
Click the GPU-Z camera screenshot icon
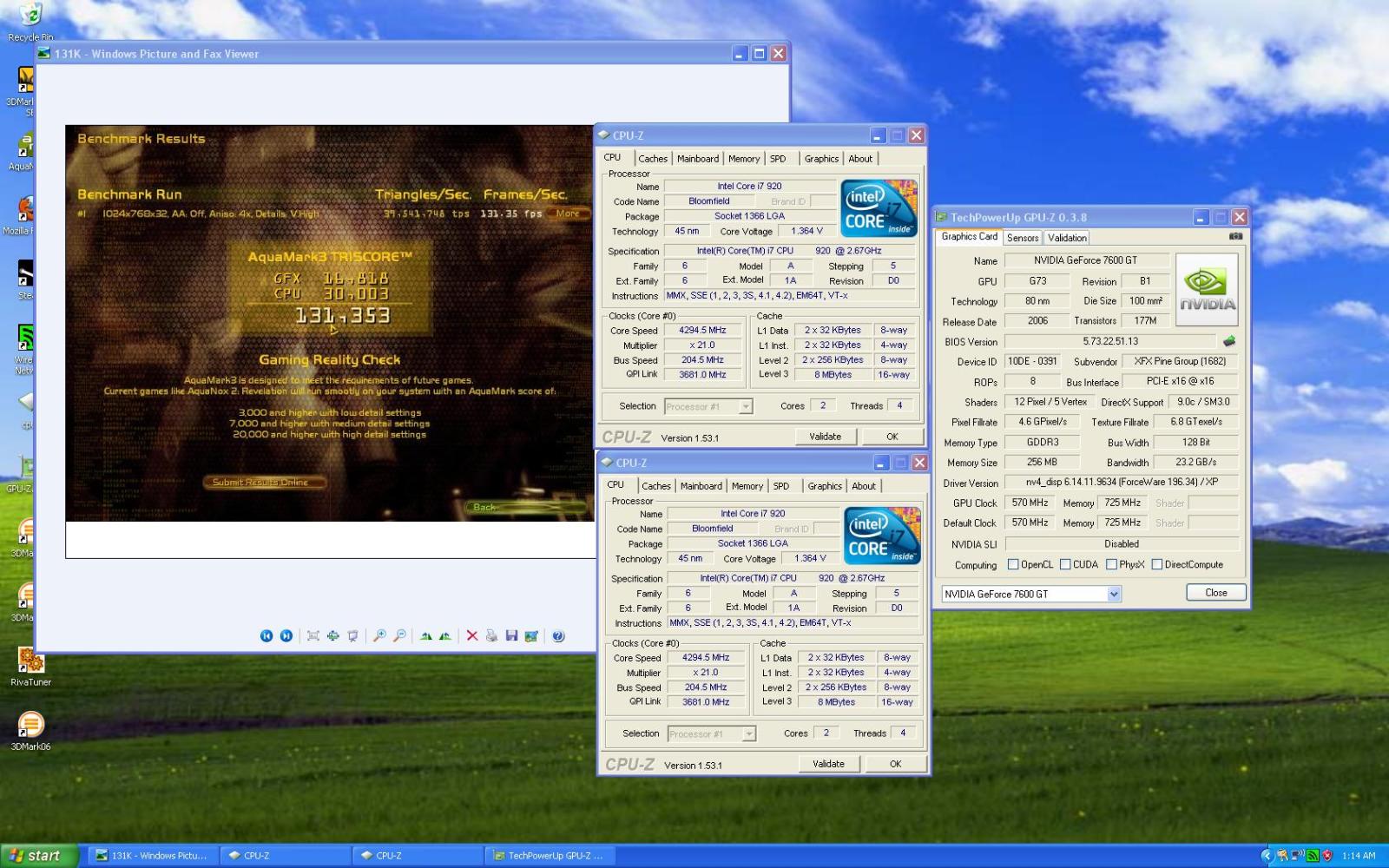[x=1235, y=236]
